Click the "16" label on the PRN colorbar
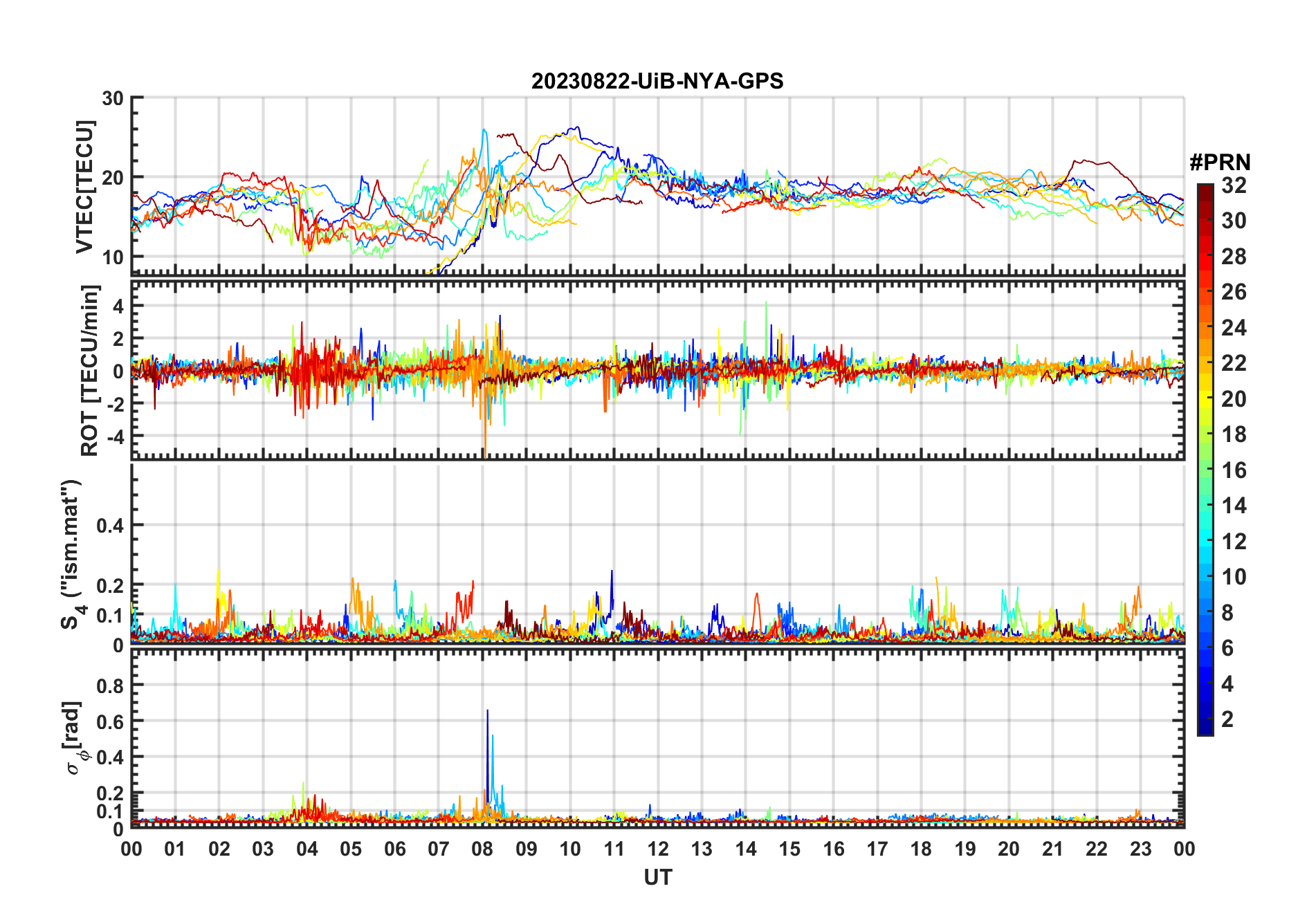 pos(1234,470)
